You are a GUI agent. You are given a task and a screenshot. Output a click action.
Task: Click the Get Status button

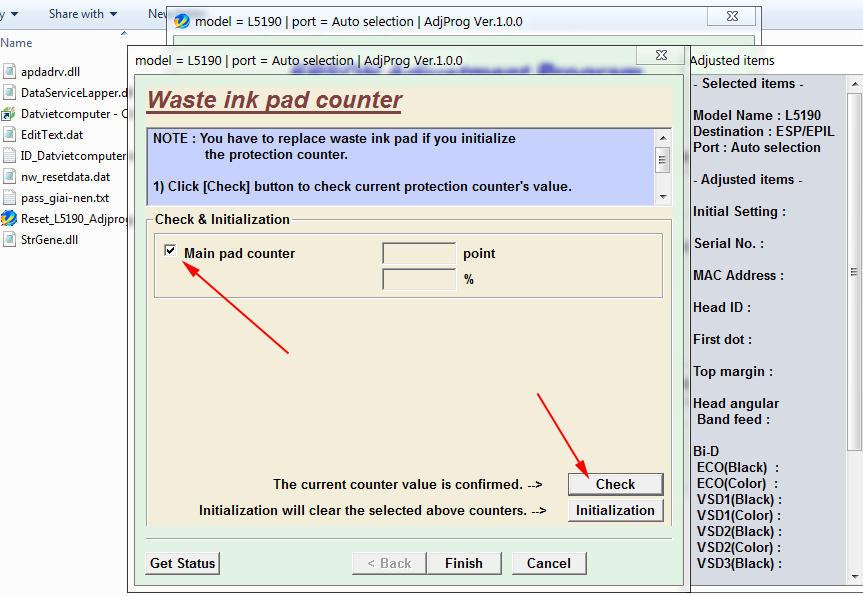point(183,563)
